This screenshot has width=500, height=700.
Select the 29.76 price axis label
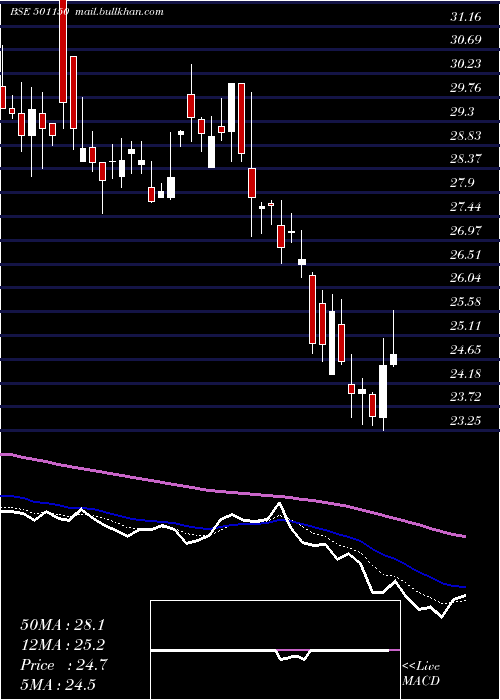466,88
